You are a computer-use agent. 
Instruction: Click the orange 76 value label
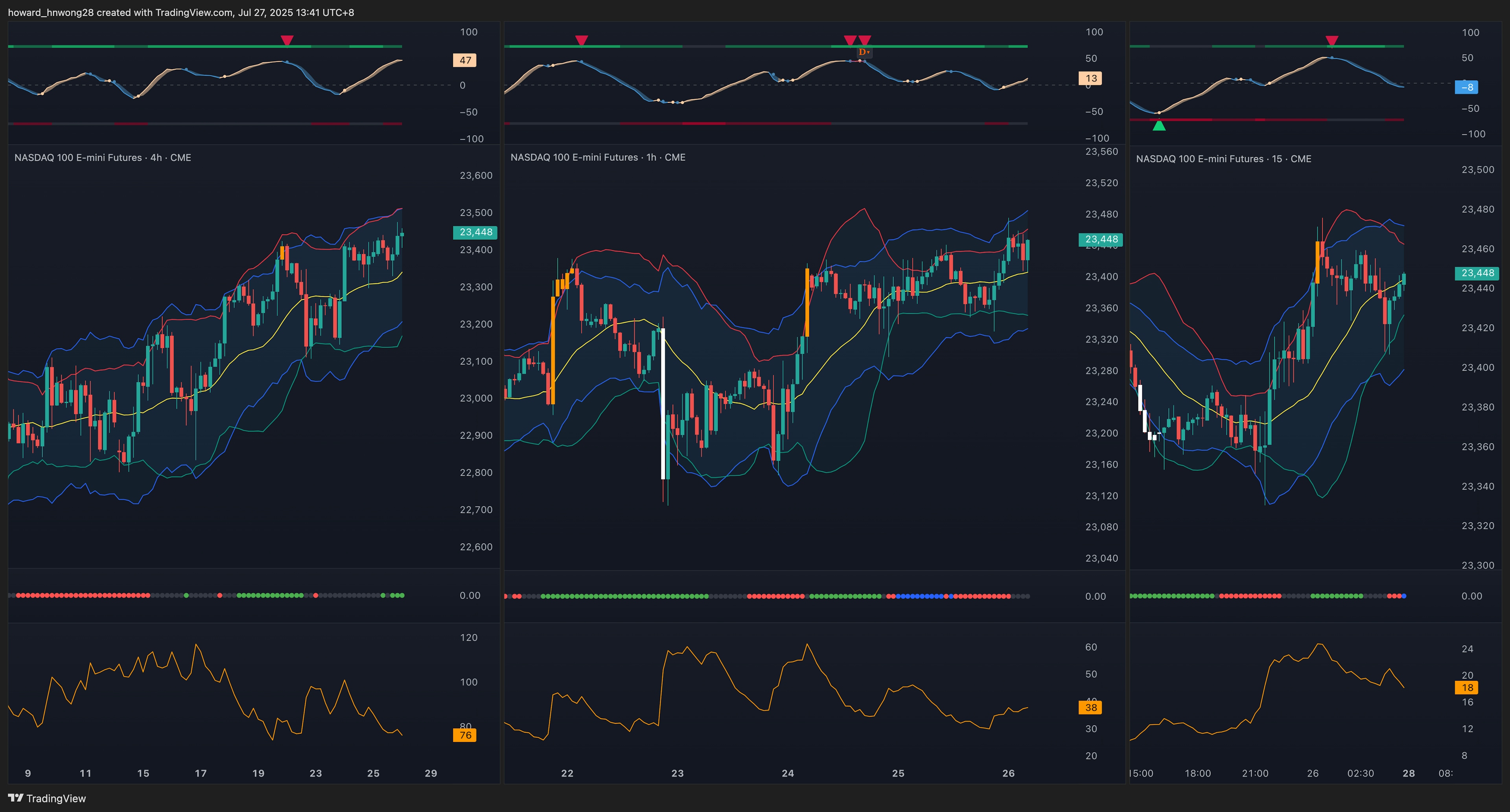[465, 735]
